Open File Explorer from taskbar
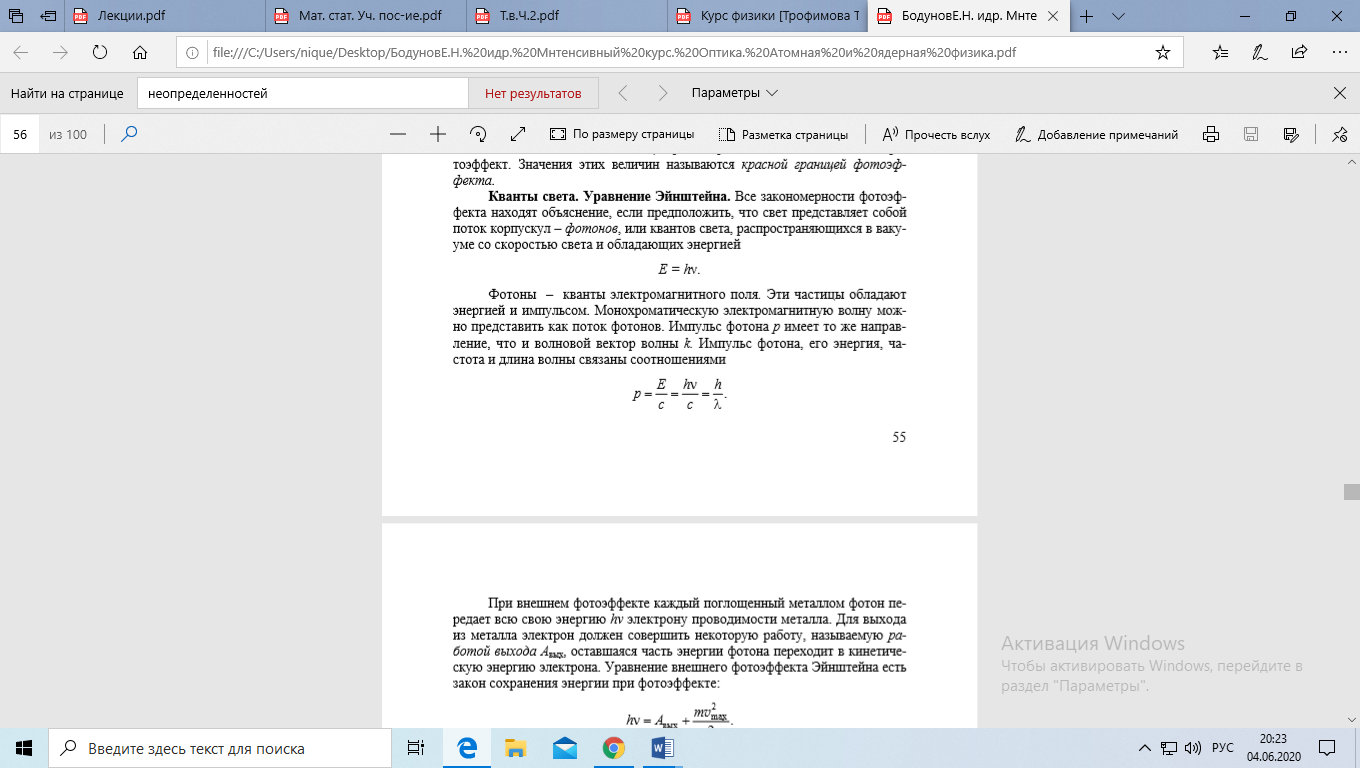This screenshot has height=768, width=1360. click(515, 748)
